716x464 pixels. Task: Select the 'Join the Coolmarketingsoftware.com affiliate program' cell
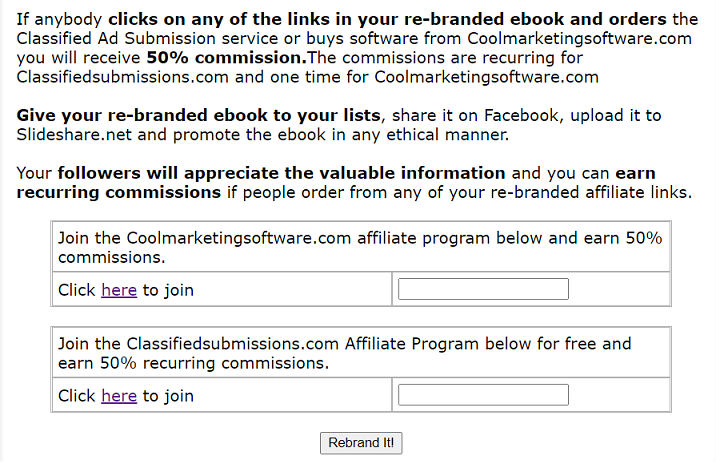click(x=361, y=247)
